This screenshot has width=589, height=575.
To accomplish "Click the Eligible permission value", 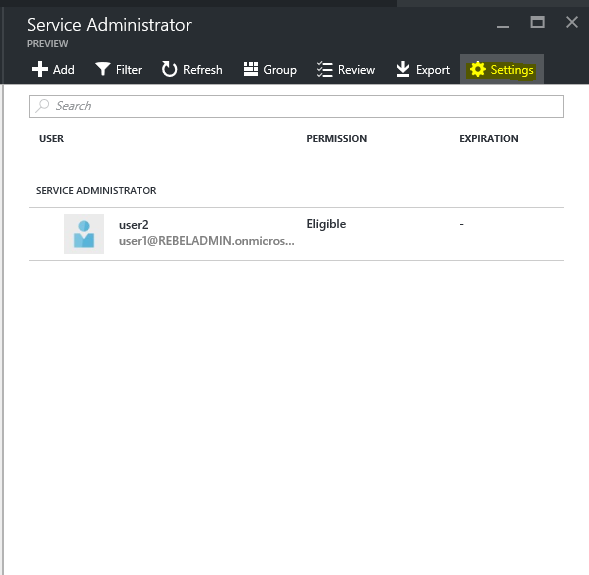I will tap(326, 224).
